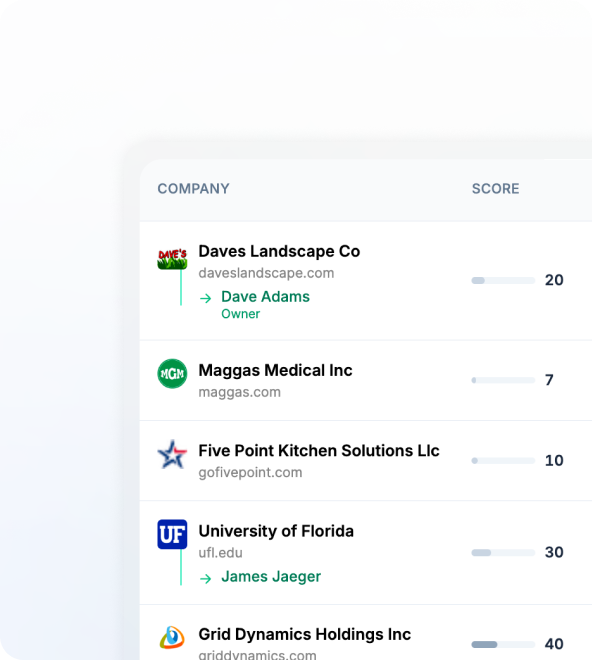Click the score bar for University of Florida

tap(503, 552)
